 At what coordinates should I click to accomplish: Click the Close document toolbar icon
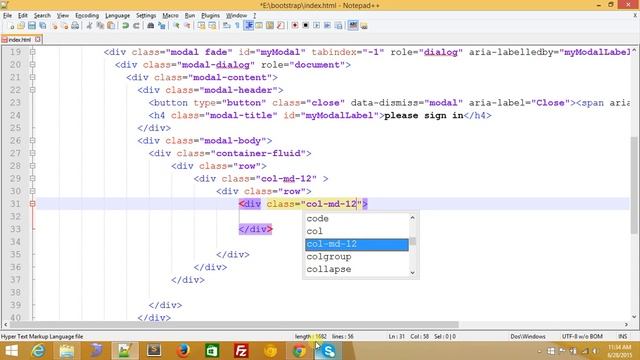tap(53, 26)
